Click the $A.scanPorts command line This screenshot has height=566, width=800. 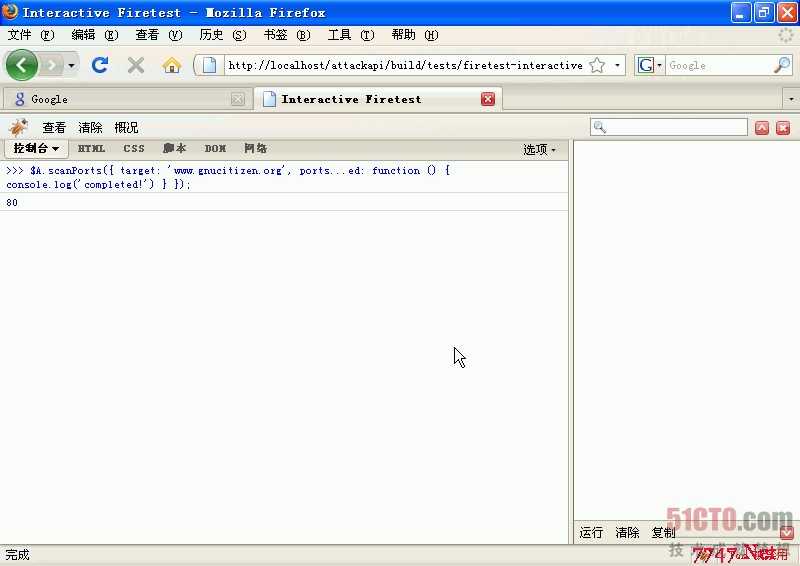(x=228, y=177)
